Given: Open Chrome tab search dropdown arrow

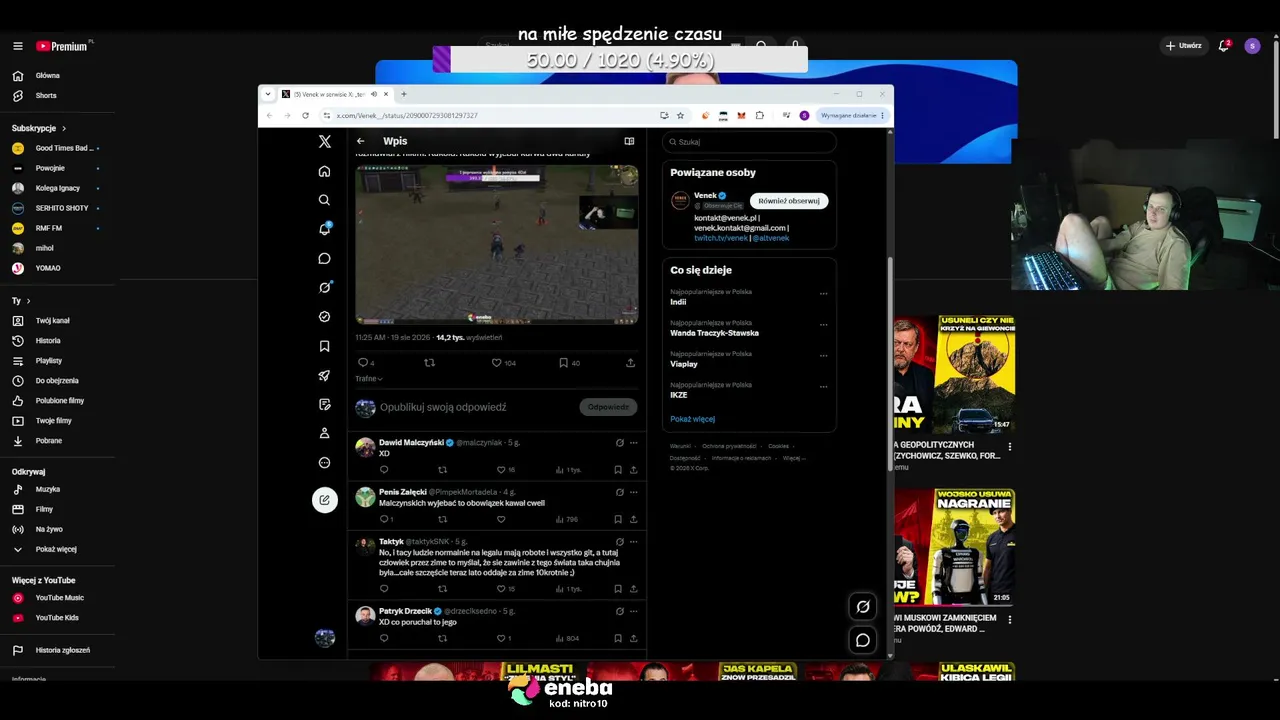Looking at the screenshot, I should pyautogui.click(x=268, y=94).
